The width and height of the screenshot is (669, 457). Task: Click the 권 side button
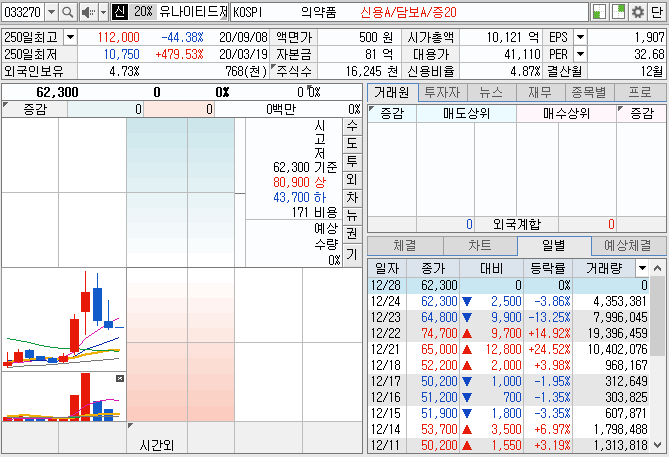click(x=352, y=234)
